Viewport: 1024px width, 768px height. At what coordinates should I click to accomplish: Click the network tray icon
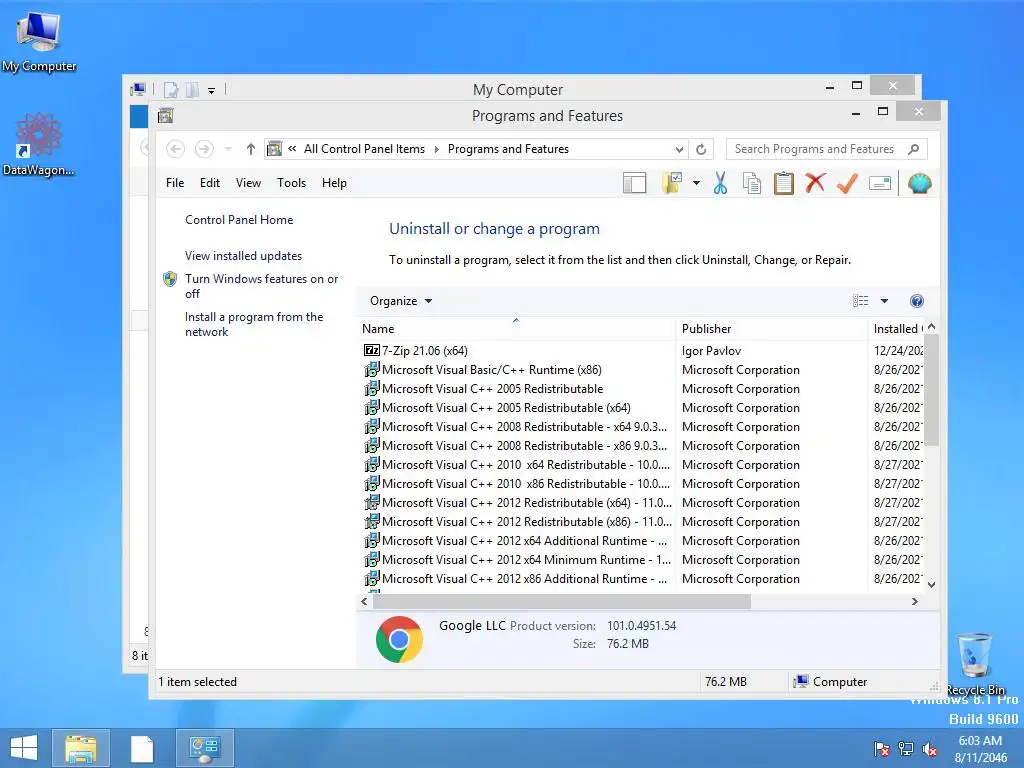coord(906,749)
